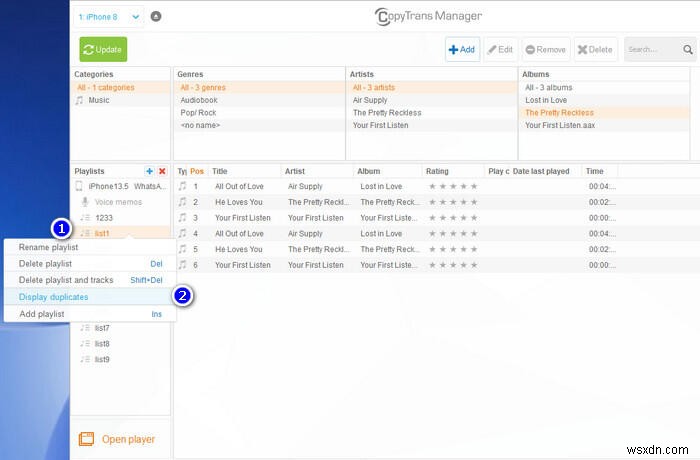700x460 pixels.
Task: Select the 1233 playlist
Action: (x=121, y=217)
